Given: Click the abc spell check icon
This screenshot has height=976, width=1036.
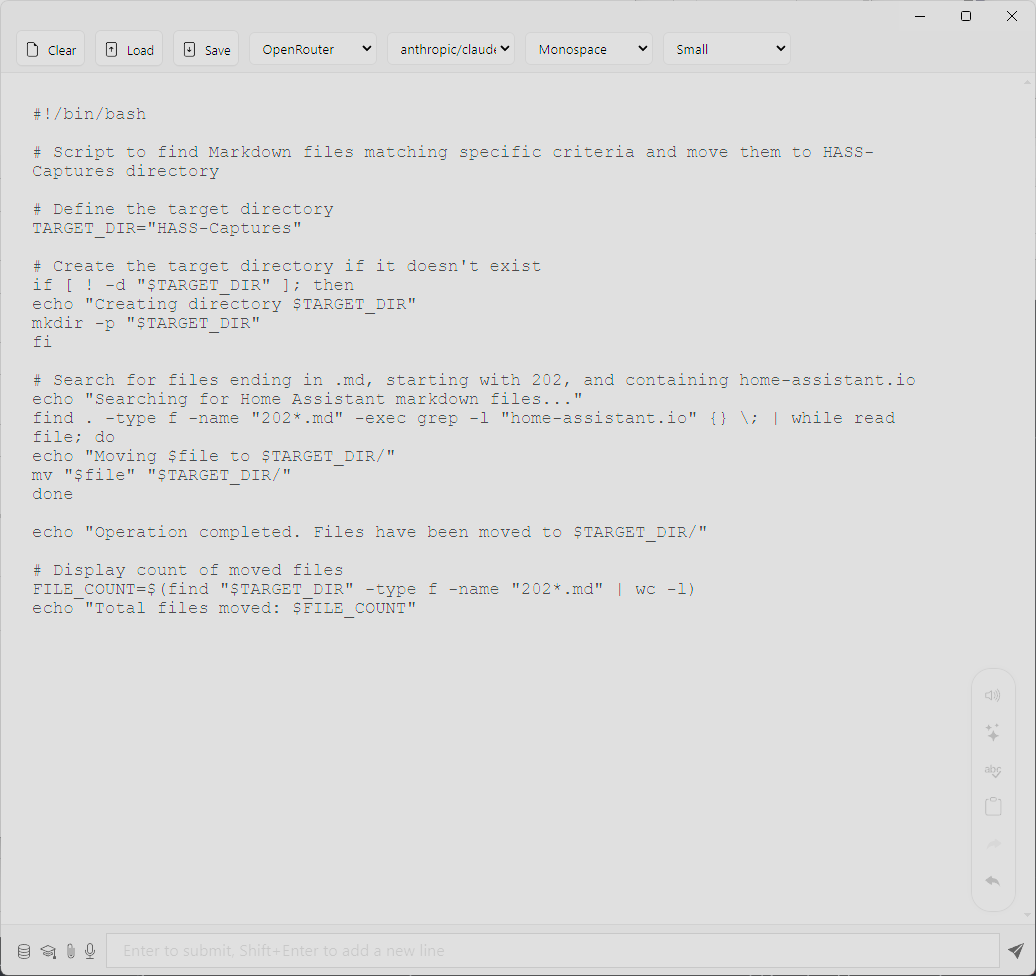Looking at the screenshot, I should point(992,770).
